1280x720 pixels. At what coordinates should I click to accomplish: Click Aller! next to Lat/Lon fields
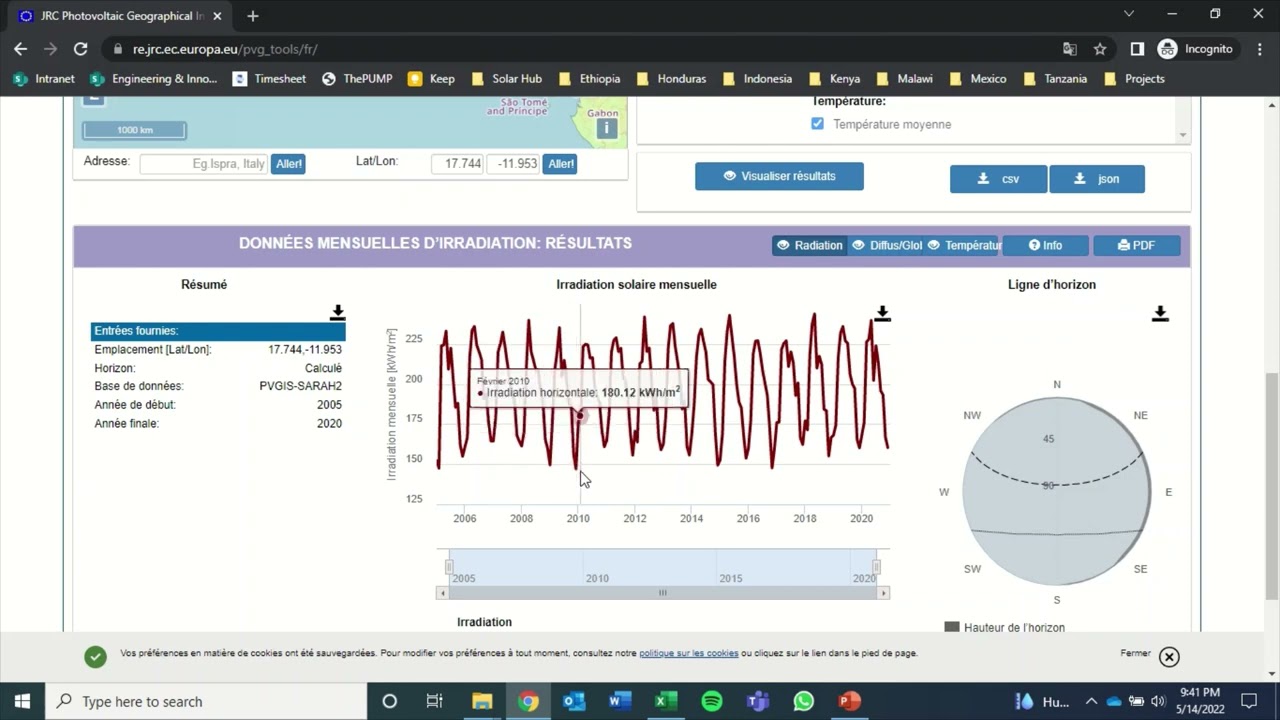click(x=560, y=164)
